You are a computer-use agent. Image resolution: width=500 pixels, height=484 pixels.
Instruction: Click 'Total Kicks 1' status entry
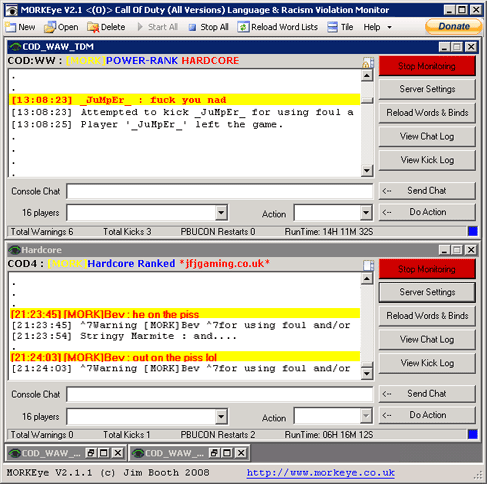coord(126,435)
